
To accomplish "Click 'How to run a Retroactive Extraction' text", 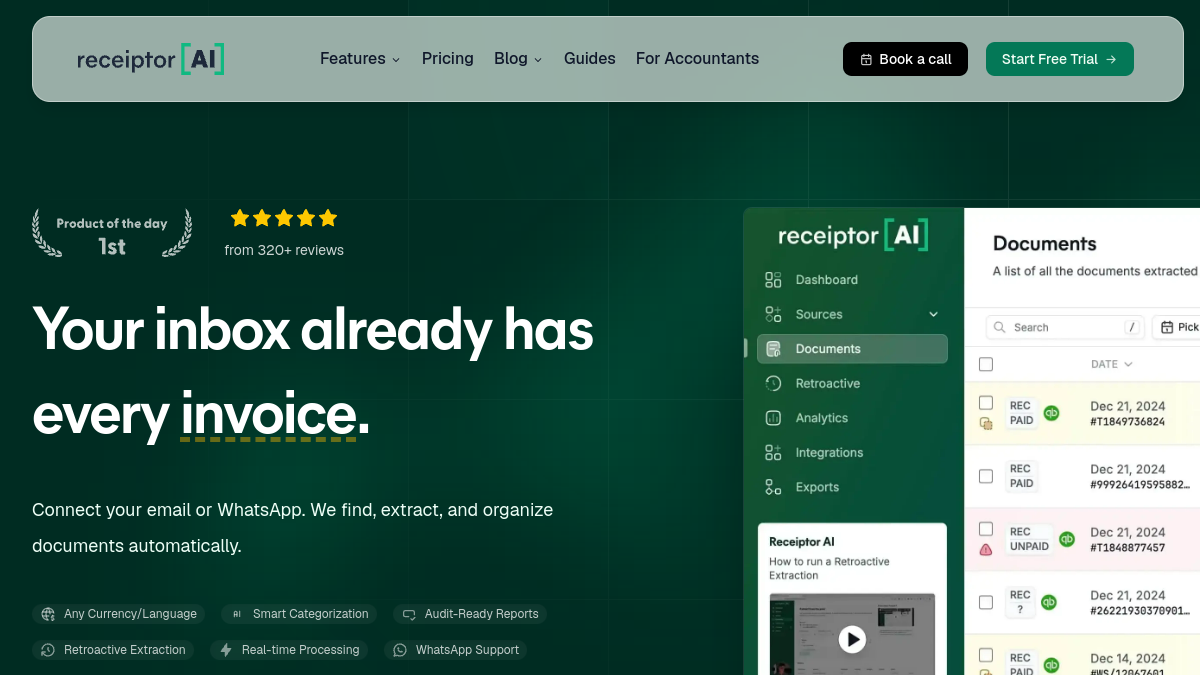I will 829,568.
